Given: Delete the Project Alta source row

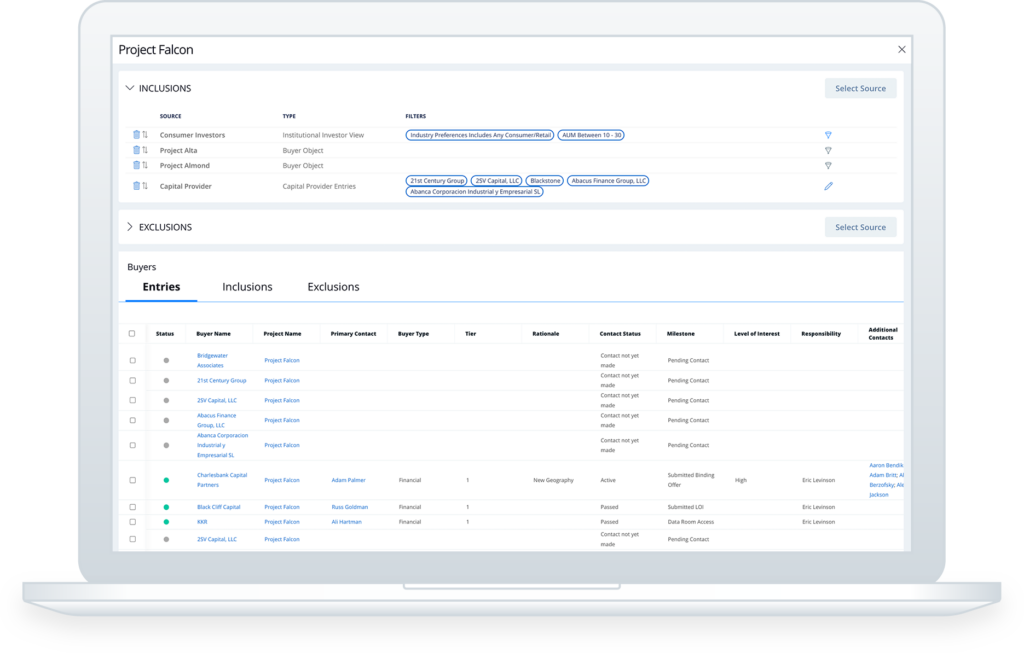Looking at the screenshot, I should tap(136, 150).
